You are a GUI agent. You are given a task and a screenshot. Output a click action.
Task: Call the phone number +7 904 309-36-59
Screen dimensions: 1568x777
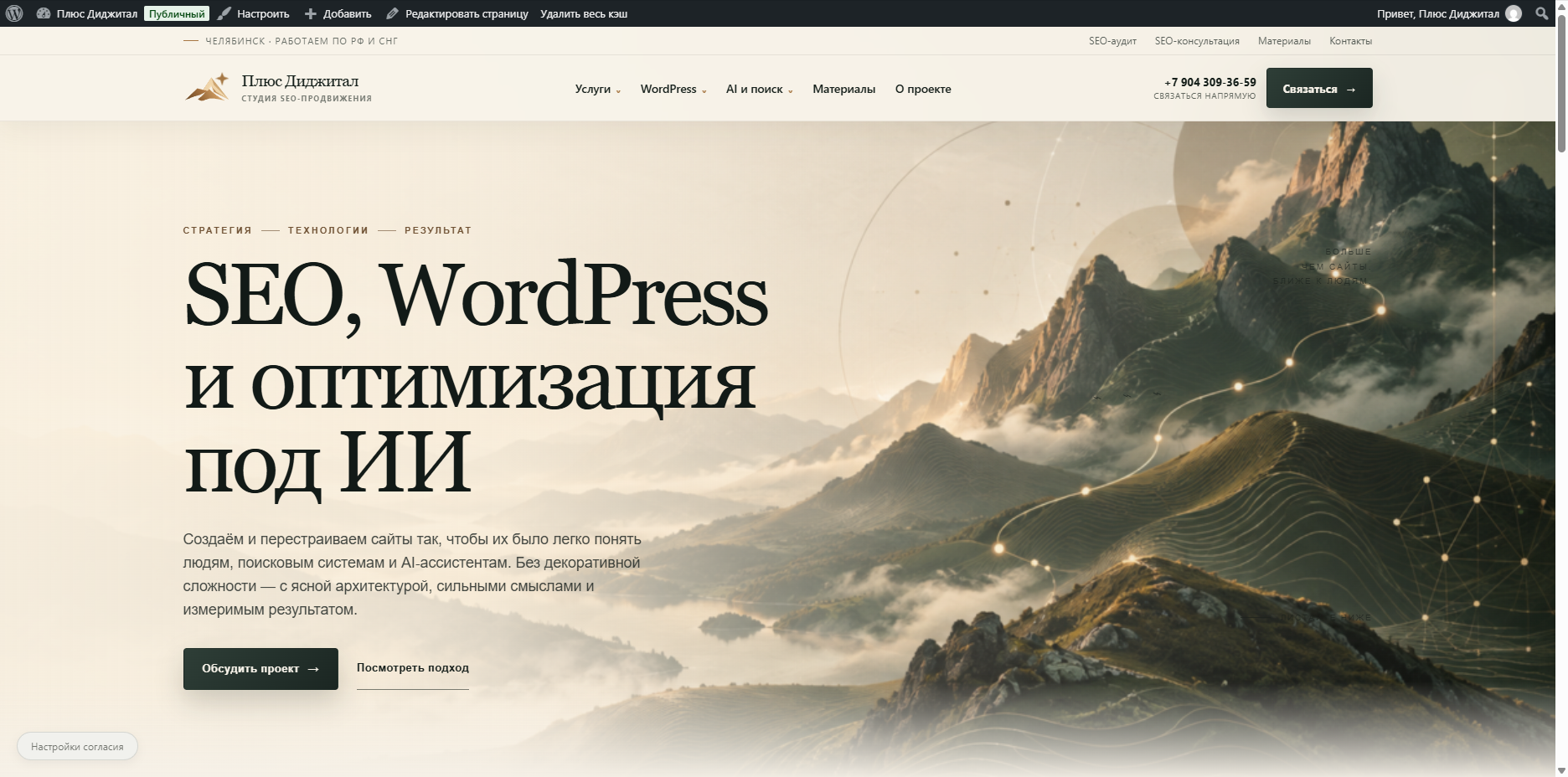pyautogui.click(x=1210, y=82)
